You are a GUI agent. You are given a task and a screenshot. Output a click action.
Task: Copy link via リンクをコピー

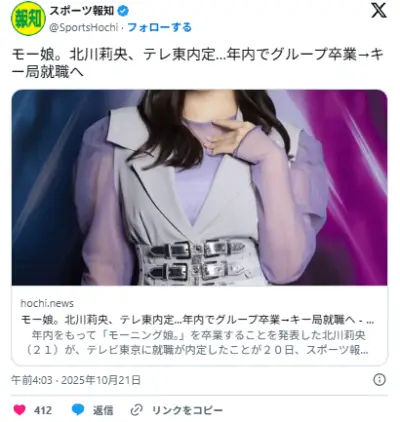[187, 410]
